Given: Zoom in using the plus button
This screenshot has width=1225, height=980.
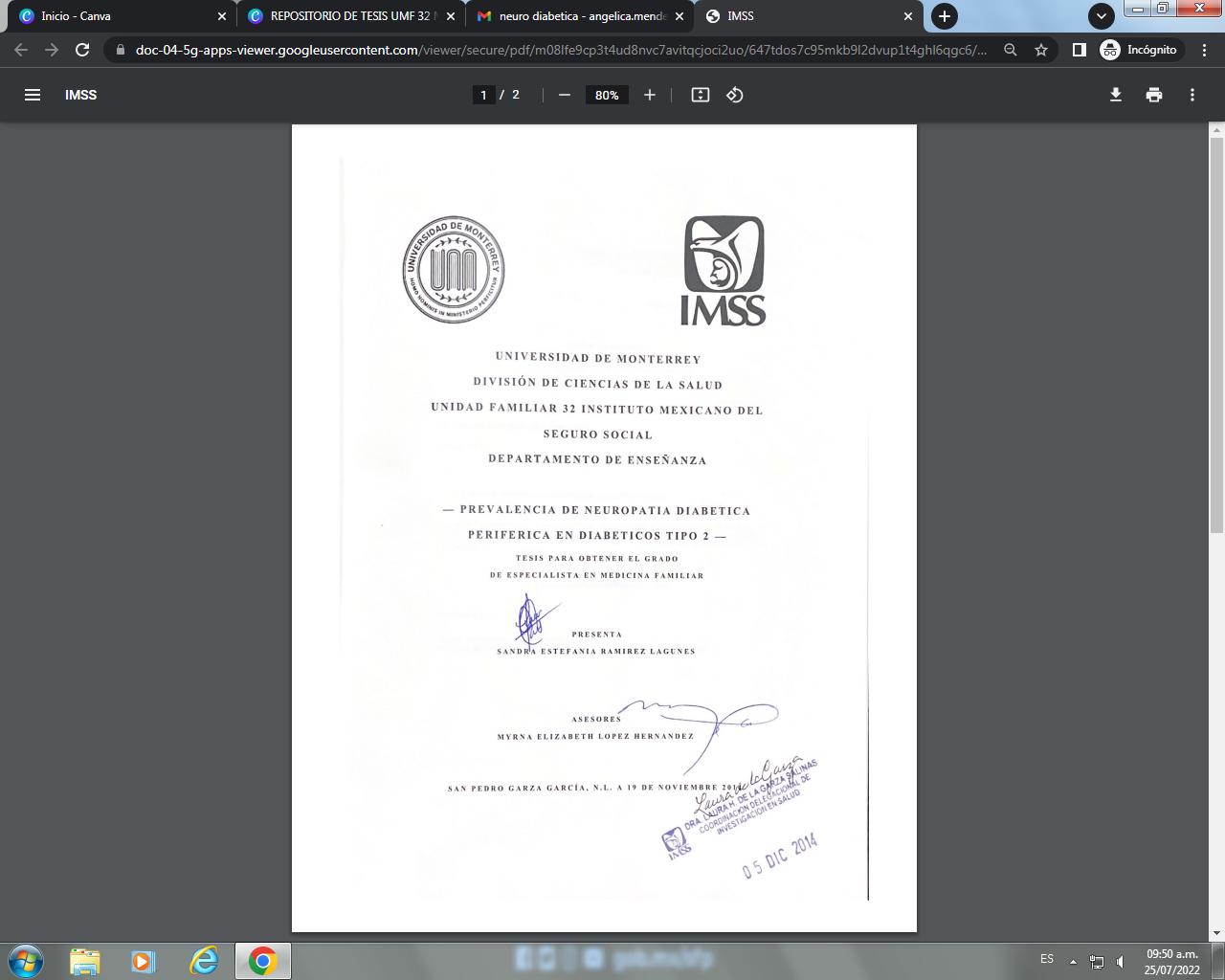Looking at the screenshot, I should click(x=650, y=95).
